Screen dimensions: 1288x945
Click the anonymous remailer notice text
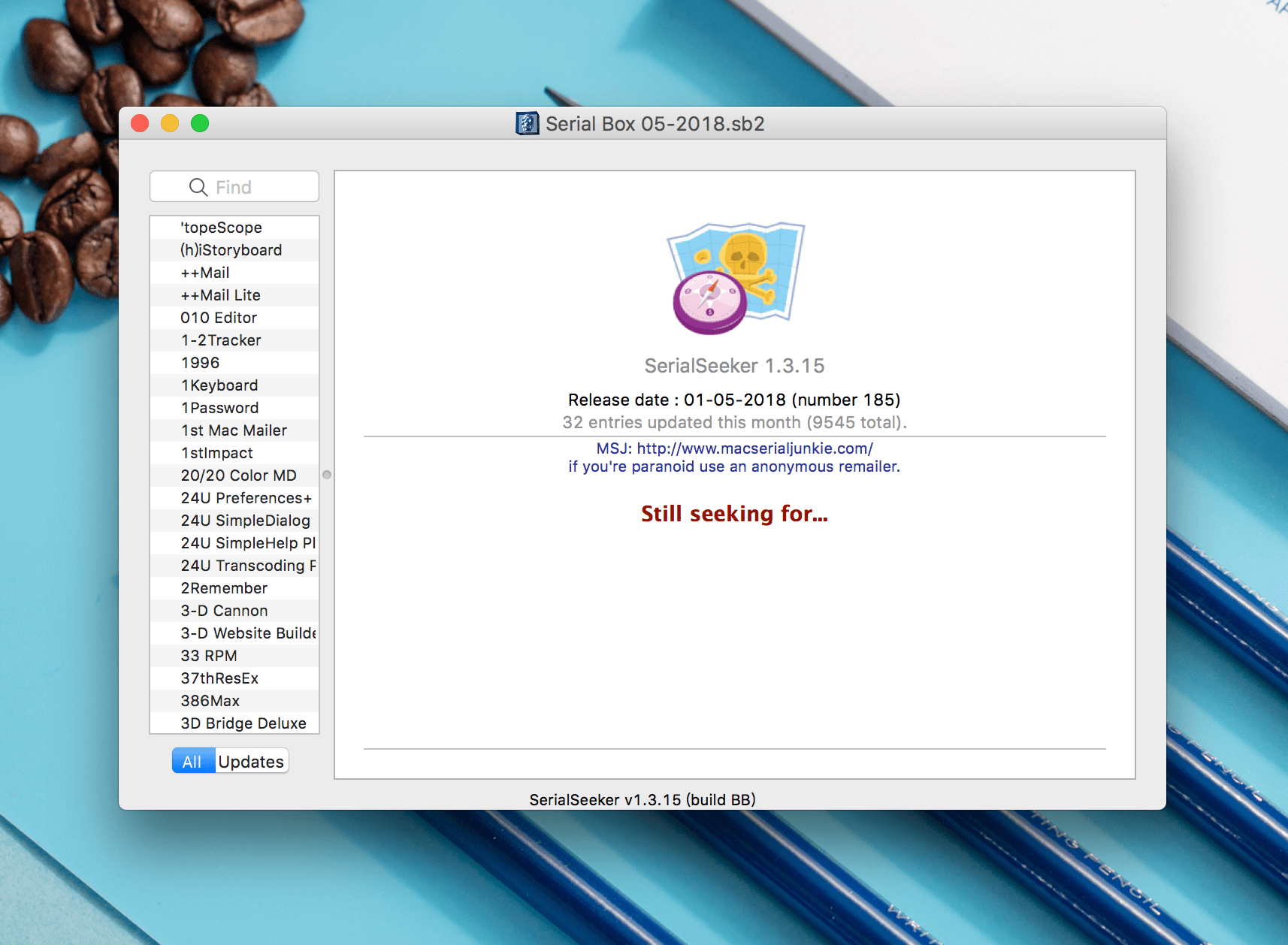point(734,466)
